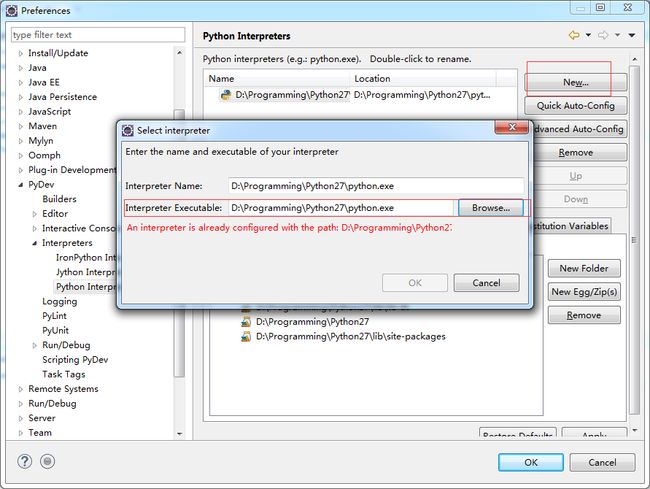Click the forward navigation arrow icon
This screenshot has width=650, height=489.
click(603, 35)
